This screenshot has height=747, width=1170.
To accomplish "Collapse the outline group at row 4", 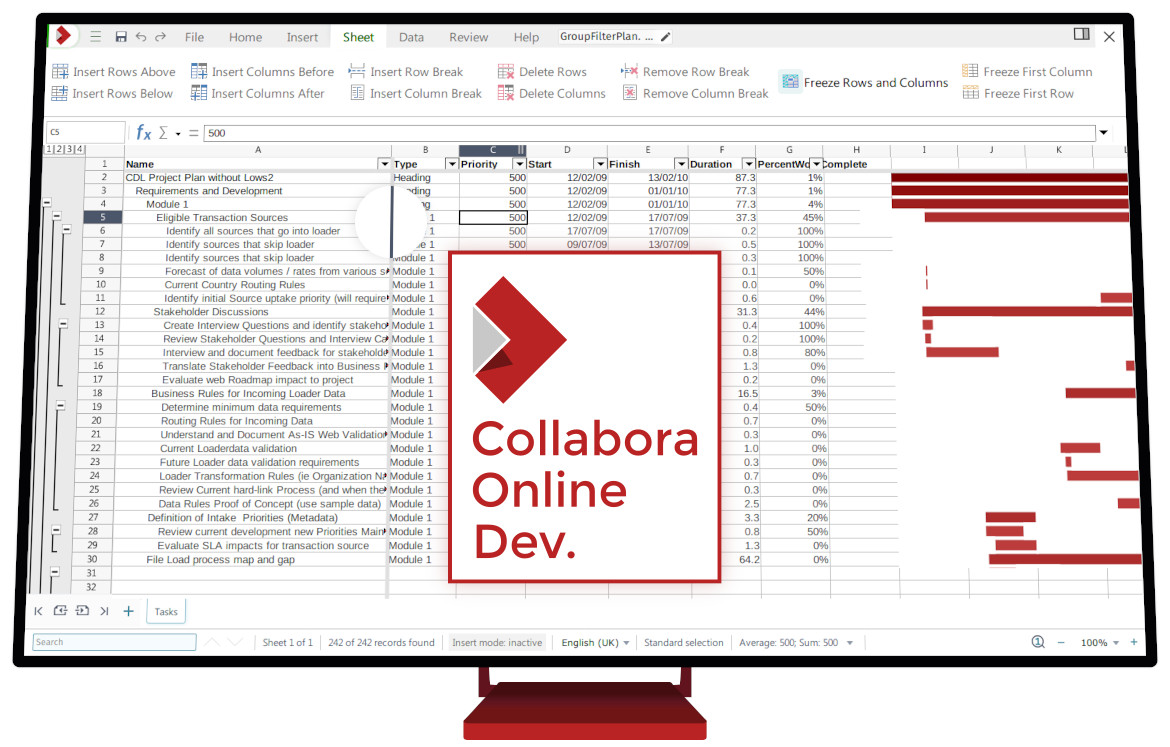I will 47,202.
